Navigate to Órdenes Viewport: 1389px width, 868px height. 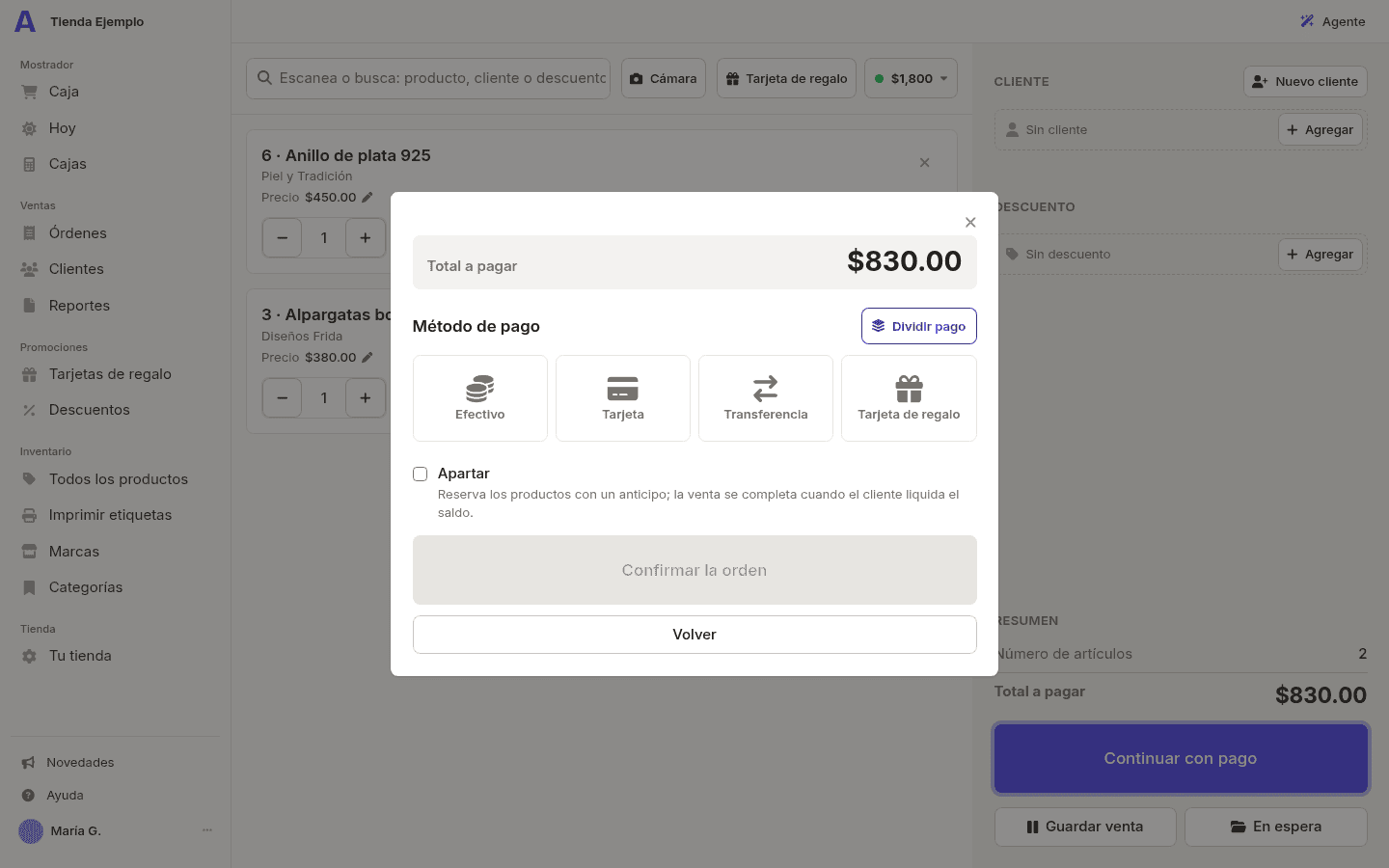point(116,233)
